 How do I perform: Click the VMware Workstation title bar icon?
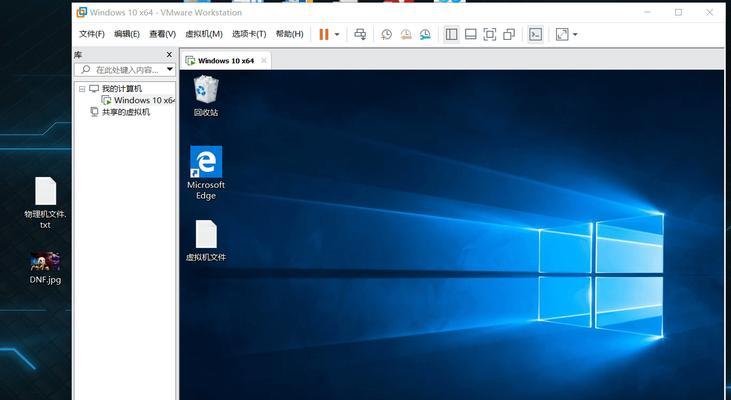point(82,12)
